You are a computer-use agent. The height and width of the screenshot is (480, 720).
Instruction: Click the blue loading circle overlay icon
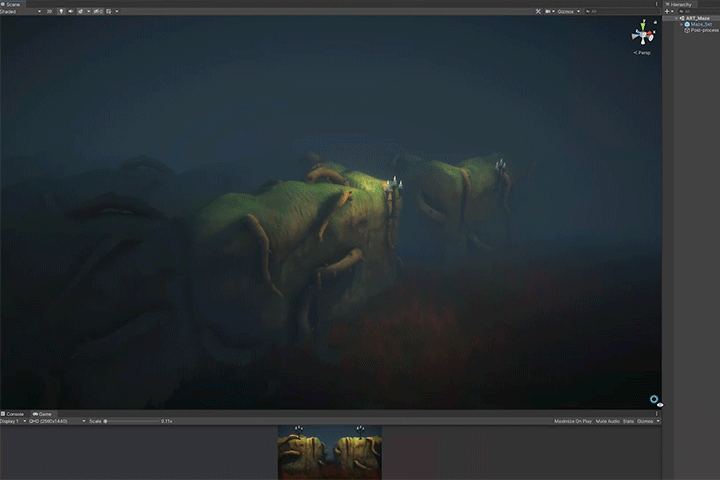[x=654, y=399]
